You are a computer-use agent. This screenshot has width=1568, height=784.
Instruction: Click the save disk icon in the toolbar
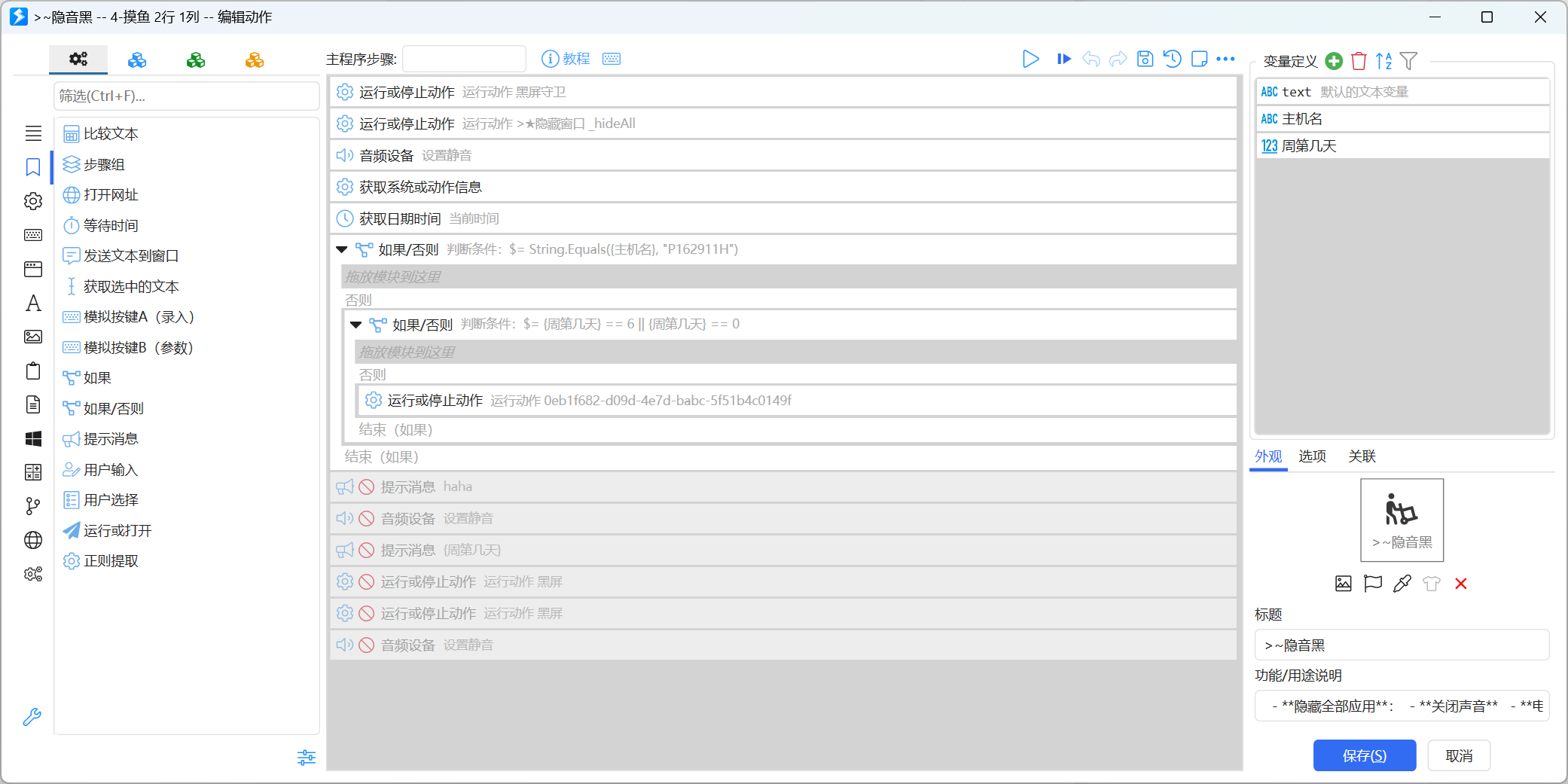1145,59
